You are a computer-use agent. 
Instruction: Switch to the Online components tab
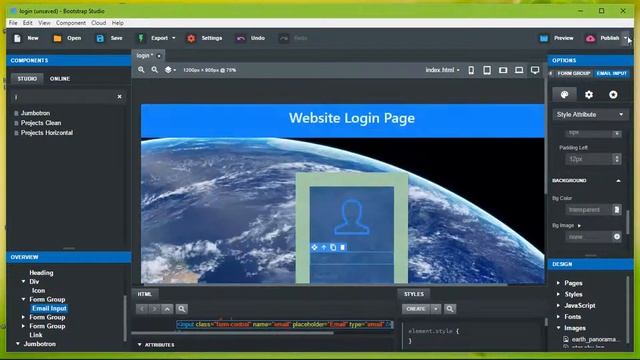pos(60,78)
